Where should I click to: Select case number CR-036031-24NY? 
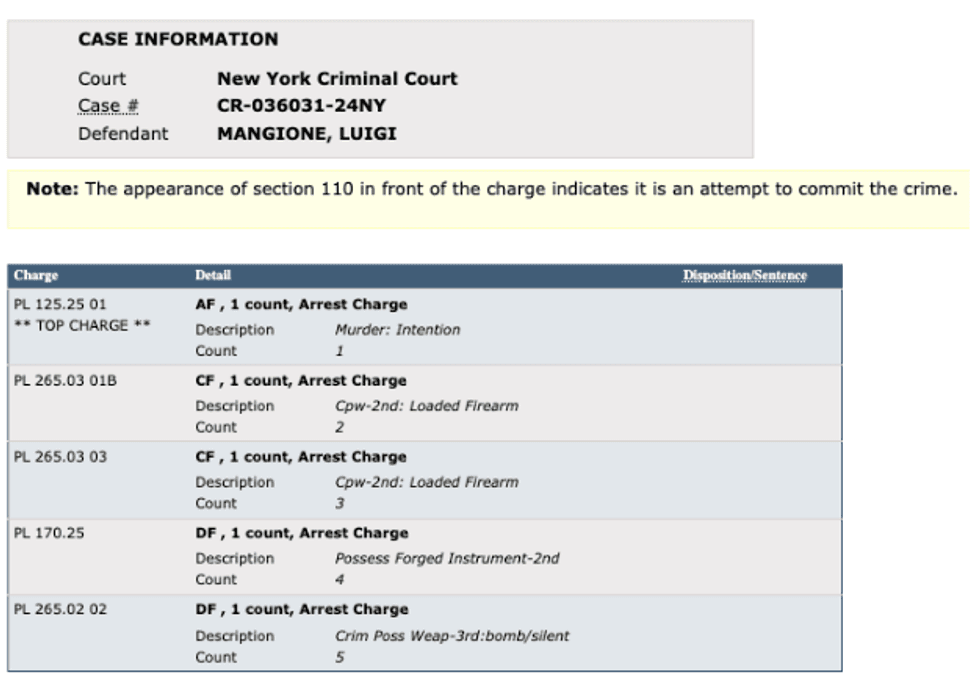[301, 106]
